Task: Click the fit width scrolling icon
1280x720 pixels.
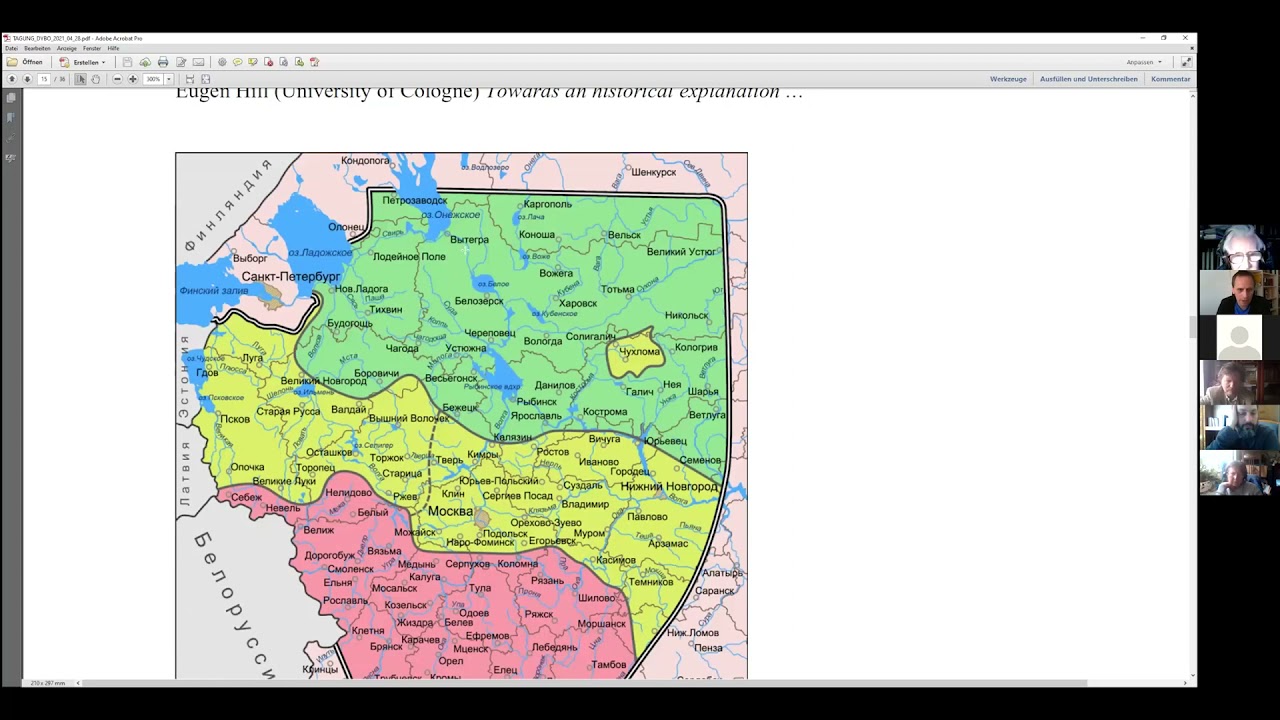Action: coord(190,79)
